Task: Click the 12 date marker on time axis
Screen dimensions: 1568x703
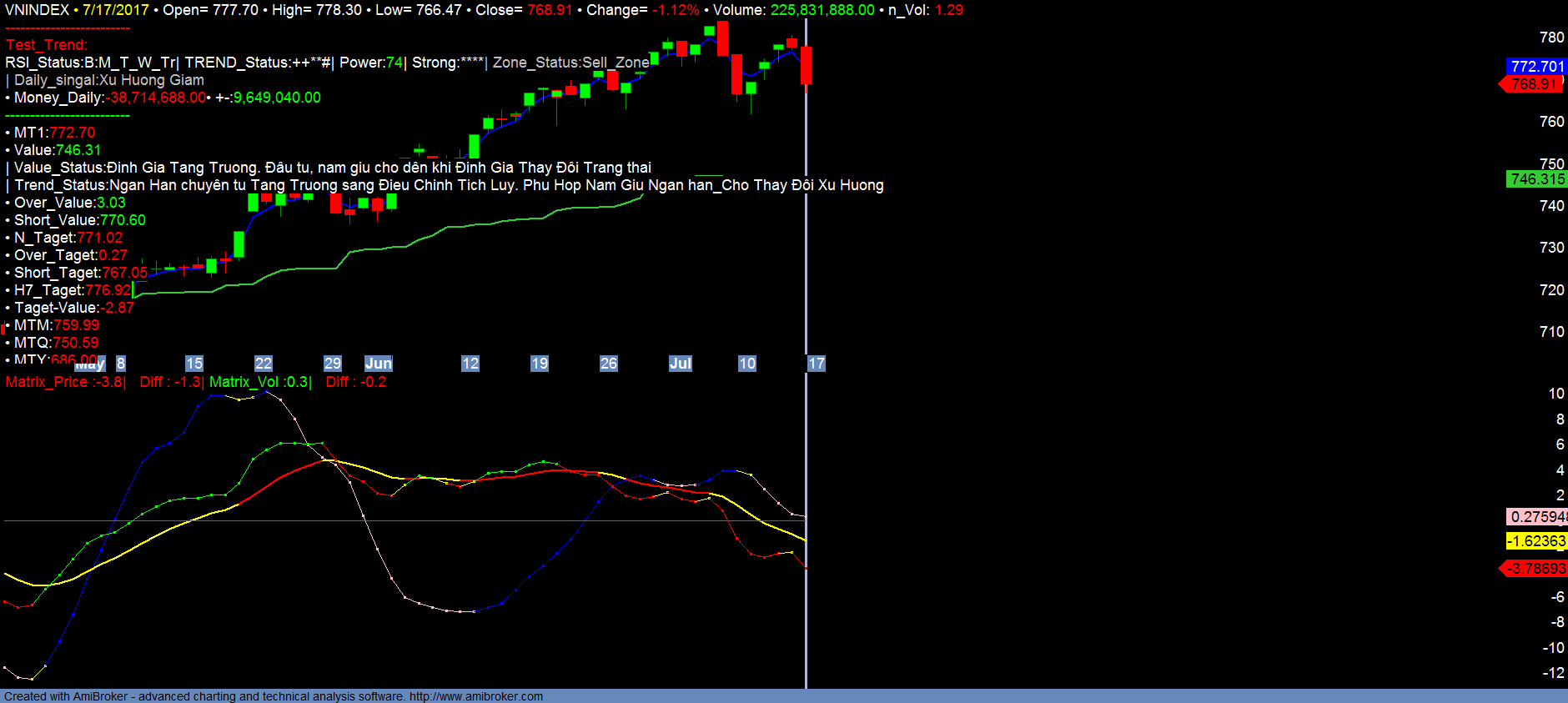Action: point(470,364)
